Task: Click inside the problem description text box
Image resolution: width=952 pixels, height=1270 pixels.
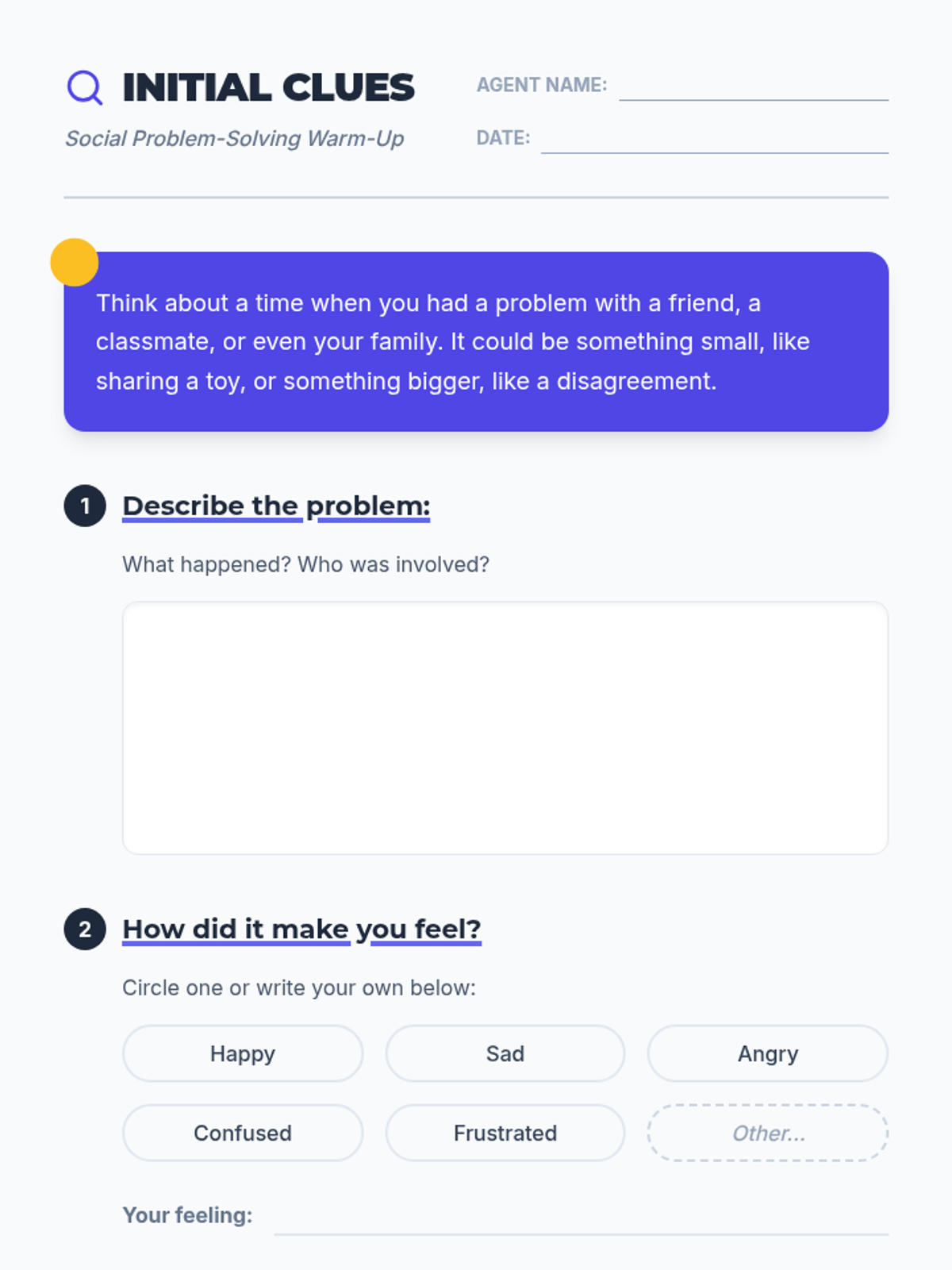Action: (x=505, y=727)
